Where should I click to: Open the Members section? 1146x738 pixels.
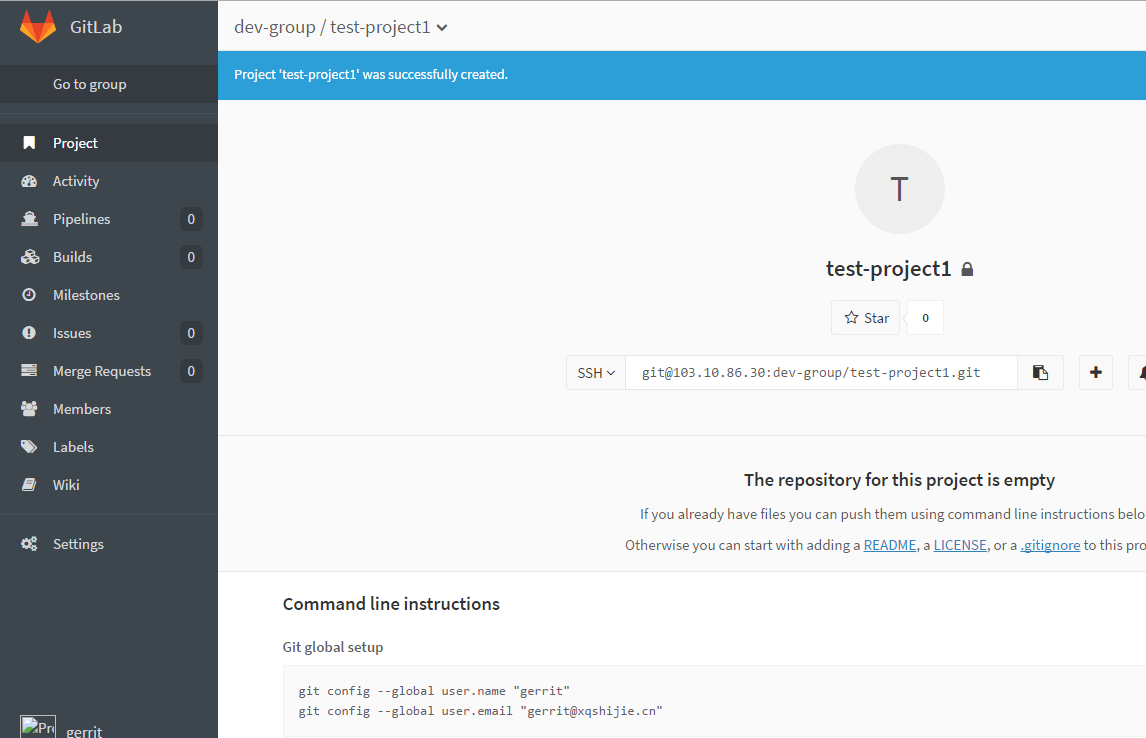30,408
